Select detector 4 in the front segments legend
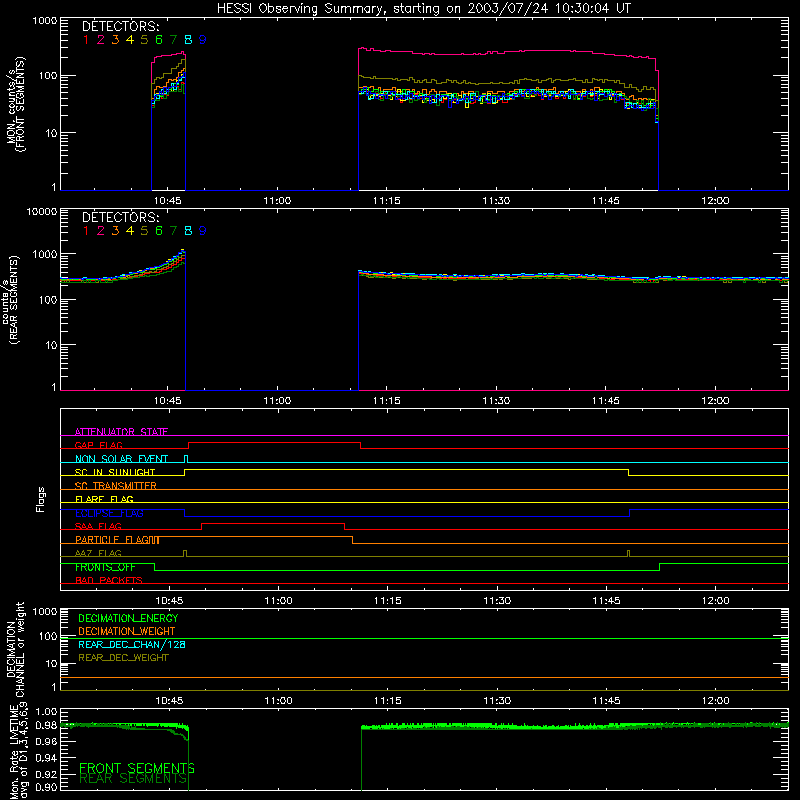The width and height of the screenshot is (800, 800). (130, 40)
